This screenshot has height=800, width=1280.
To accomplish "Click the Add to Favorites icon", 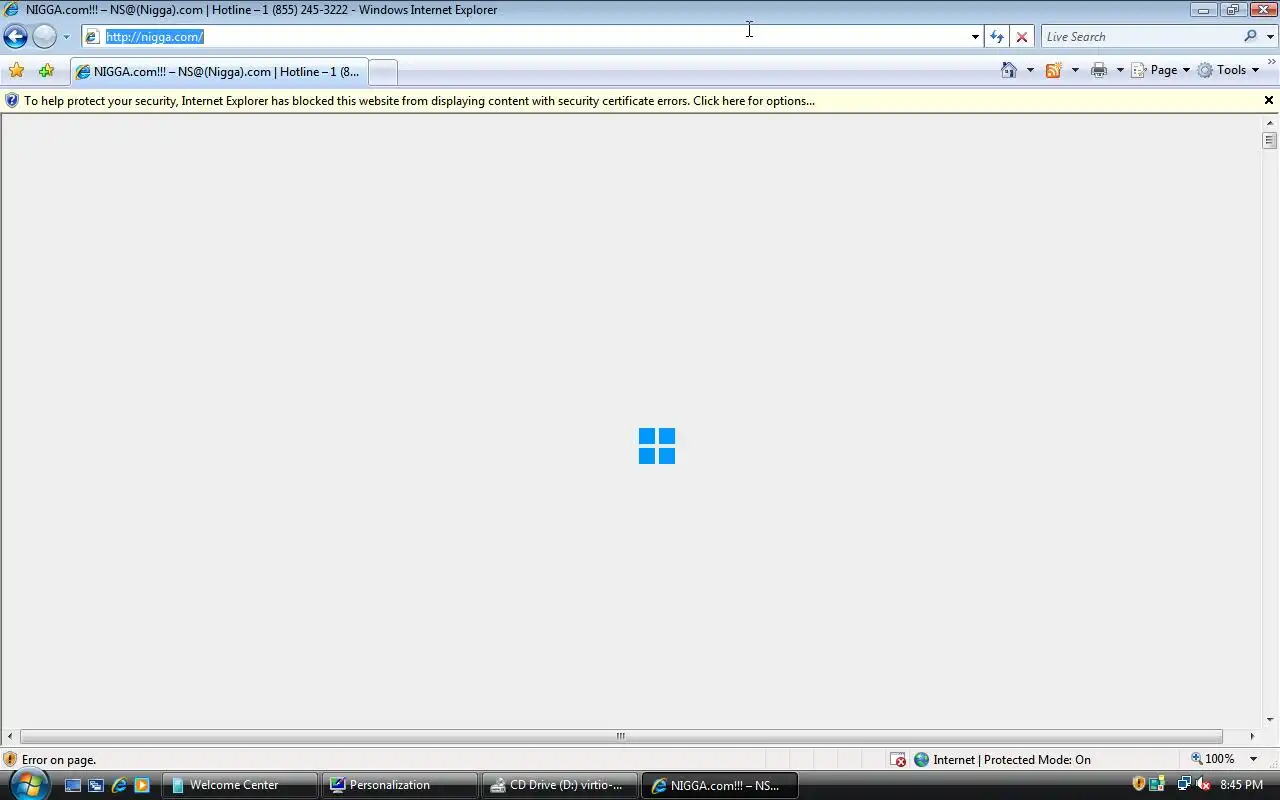I will pos(46,70).
